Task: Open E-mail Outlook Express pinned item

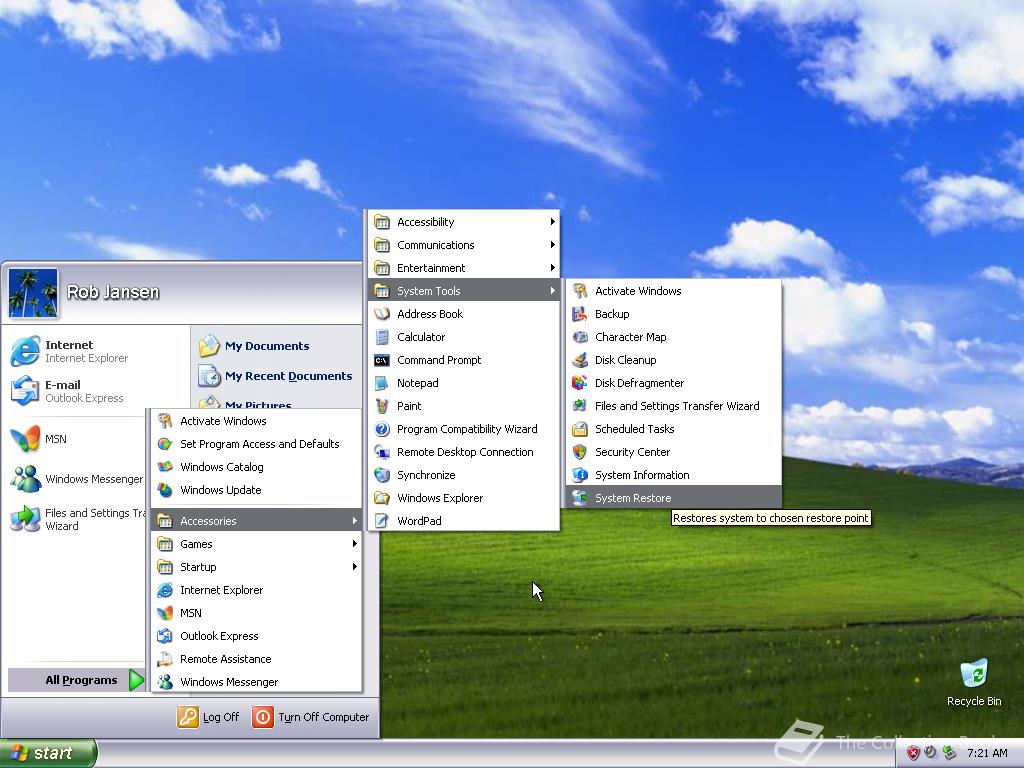Action: pyautogui.click(x=95, y=391)
